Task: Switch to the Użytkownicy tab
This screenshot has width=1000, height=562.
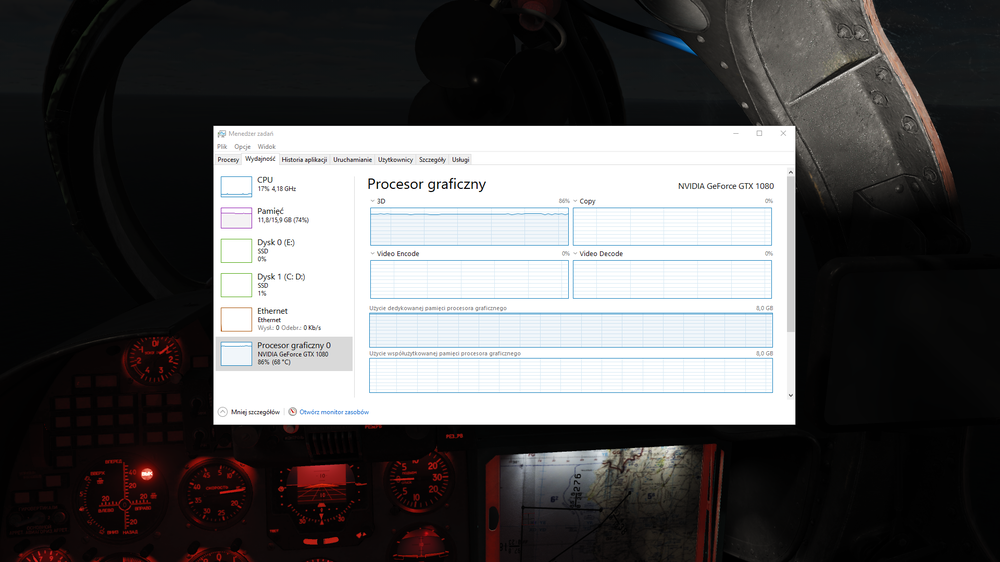Action: [395, 160]
